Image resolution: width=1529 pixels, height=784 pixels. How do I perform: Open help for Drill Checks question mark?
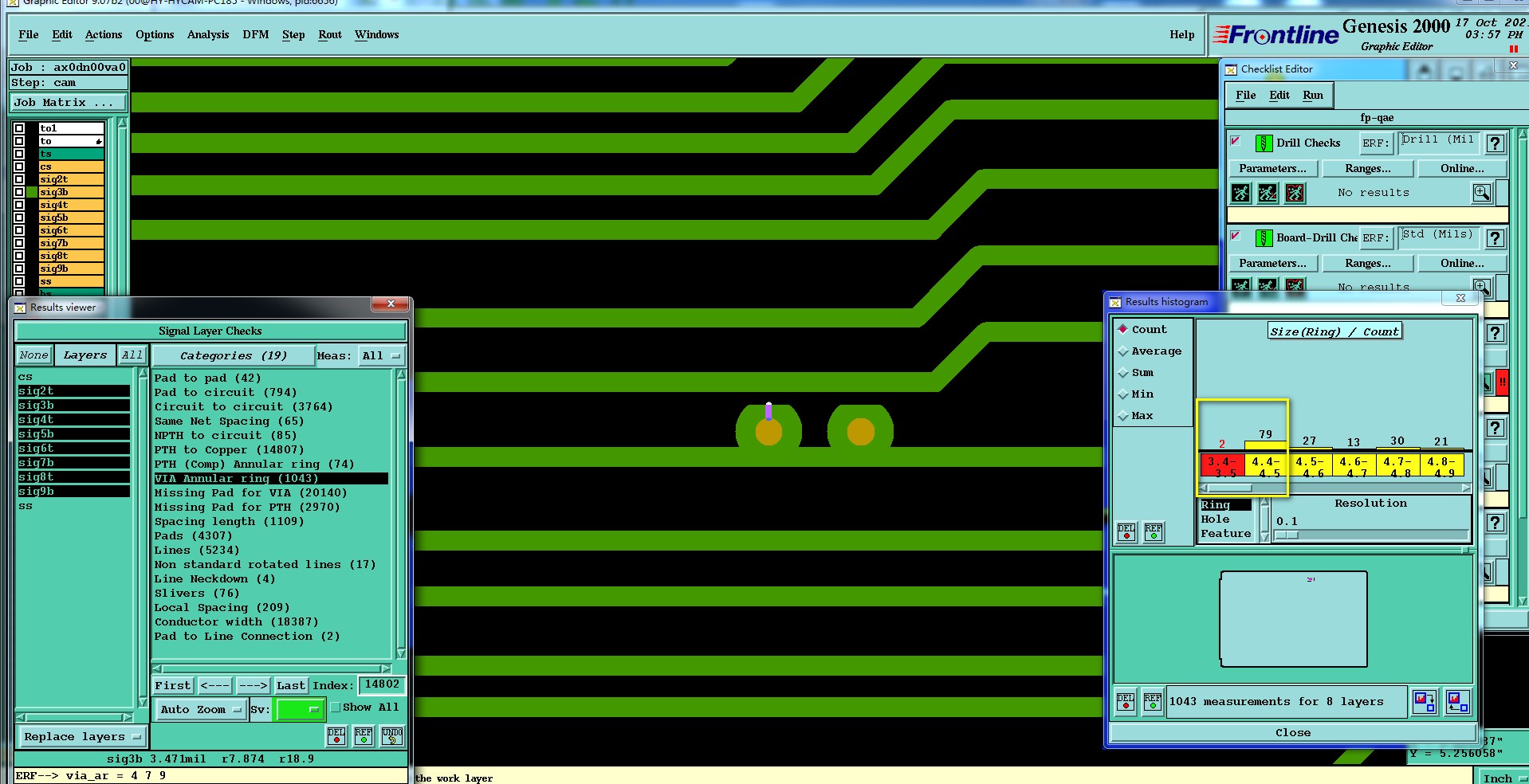point(1496,143)
